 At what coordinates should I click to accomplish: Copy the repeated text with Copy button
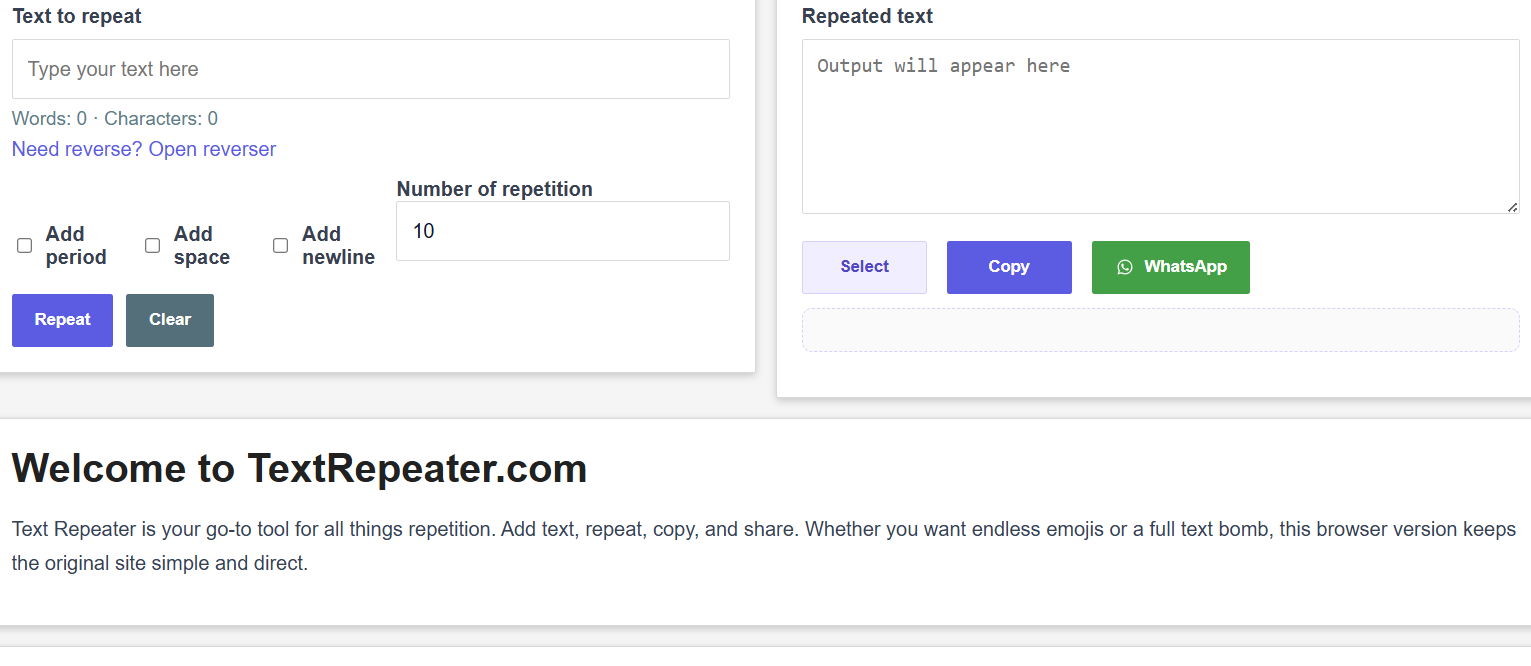(1009, 267)
